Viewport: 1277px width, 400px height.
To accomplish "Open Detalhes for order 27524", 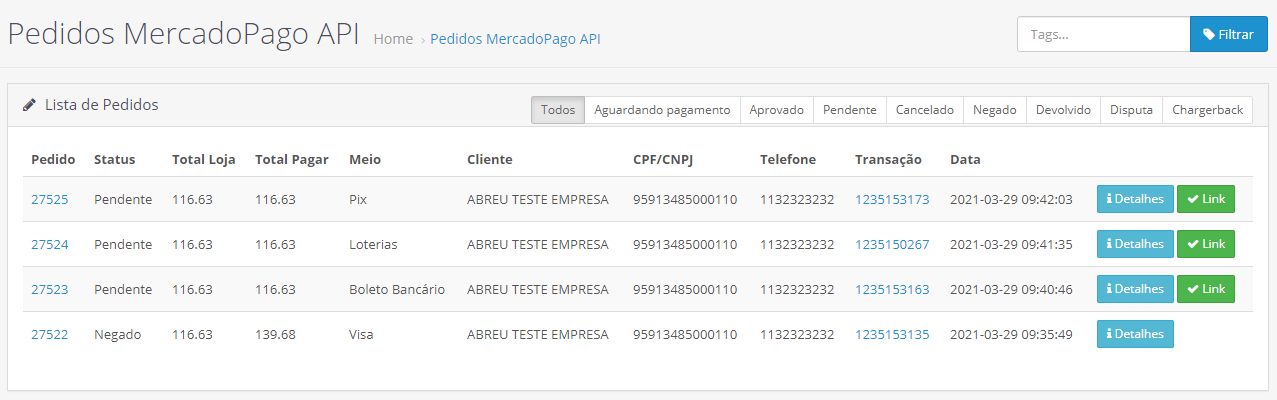I will click(1135, 244).
